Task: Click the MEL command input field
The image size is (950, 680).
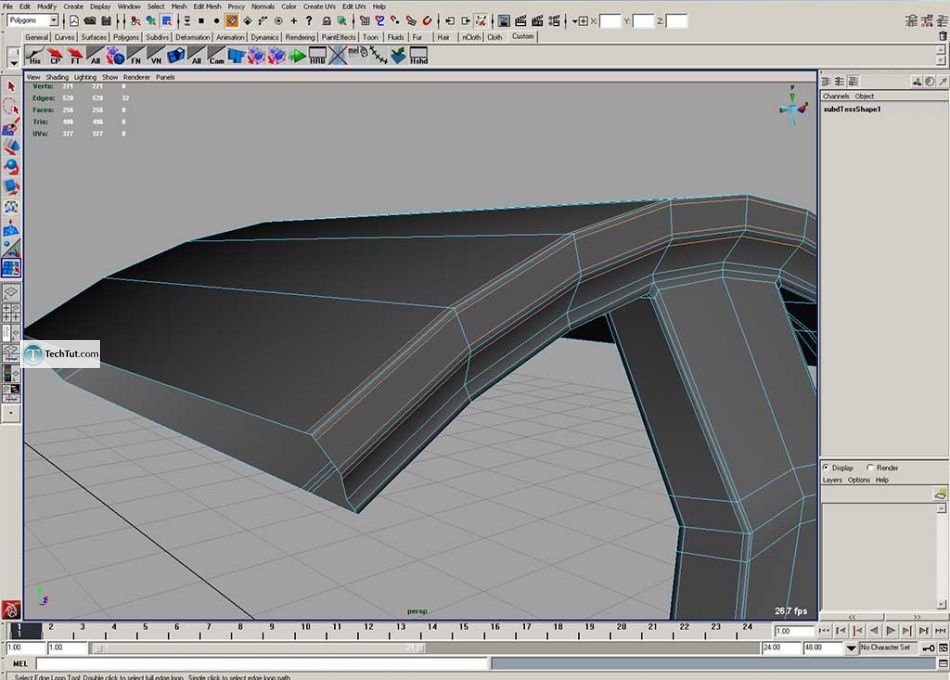Action: pyautogui.click(x=260, y=663)
